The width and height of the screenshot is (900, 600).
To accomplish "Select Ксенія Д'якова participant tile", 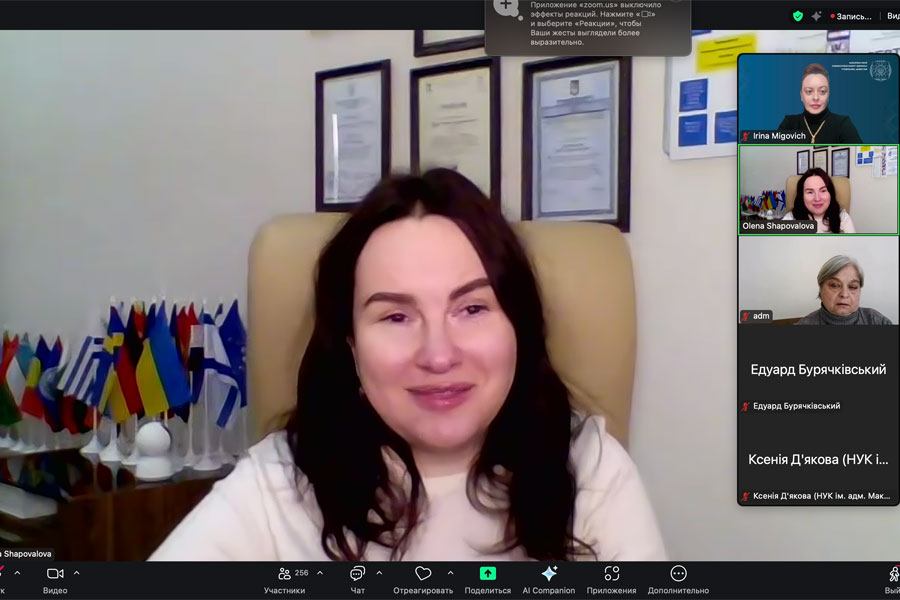I will click(818, 460).
